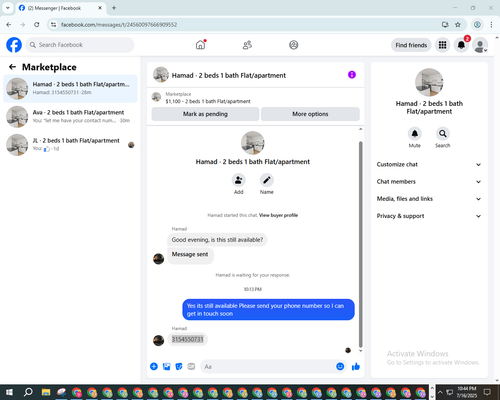Open the Chrome profile icon
Image resolution: width=500 pixels, height=400 pixels.
click(x=477, y=25)
